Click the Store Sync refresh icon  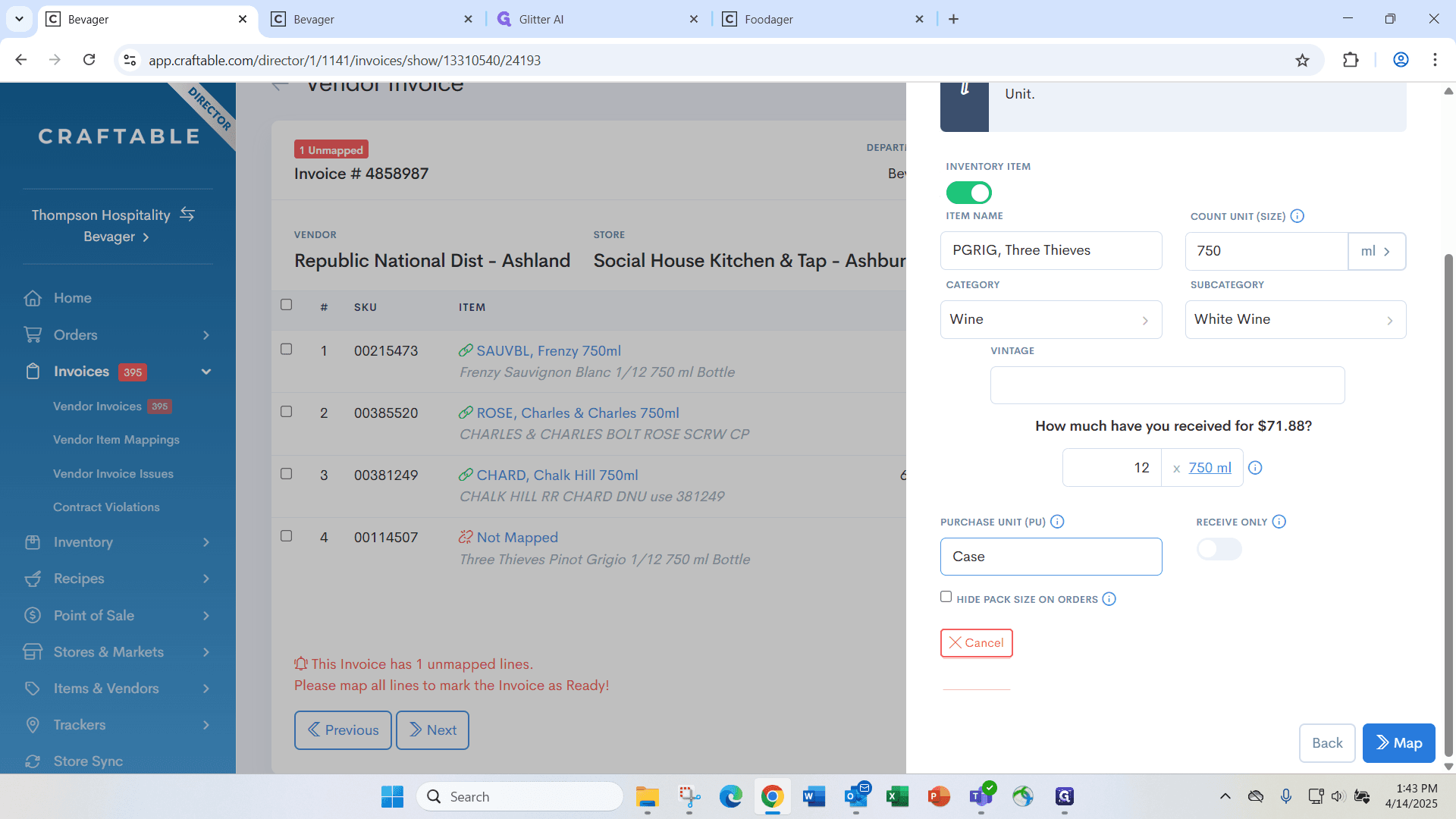point(33,761)
